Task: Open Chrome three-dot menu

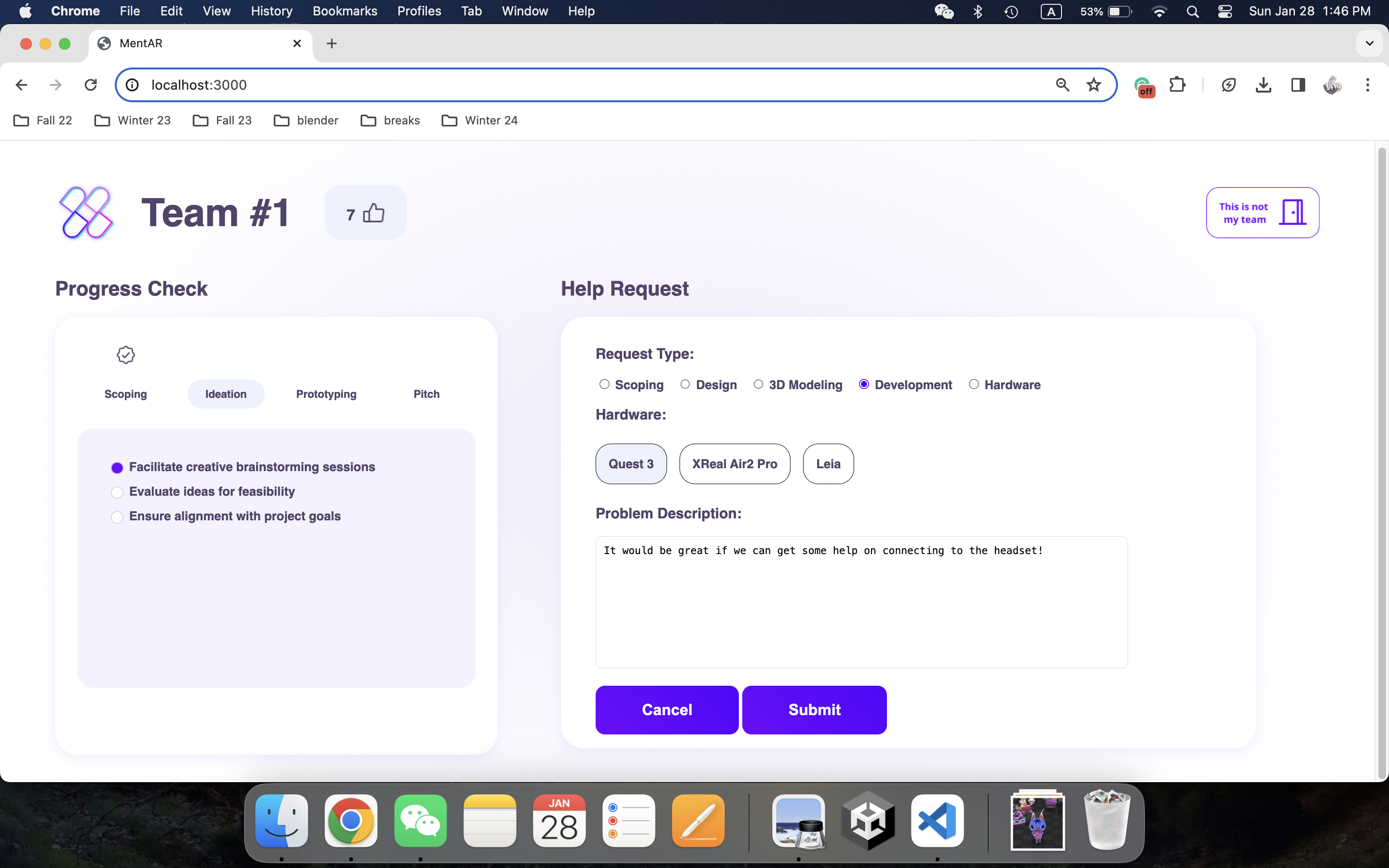Action: point(1367,85)
